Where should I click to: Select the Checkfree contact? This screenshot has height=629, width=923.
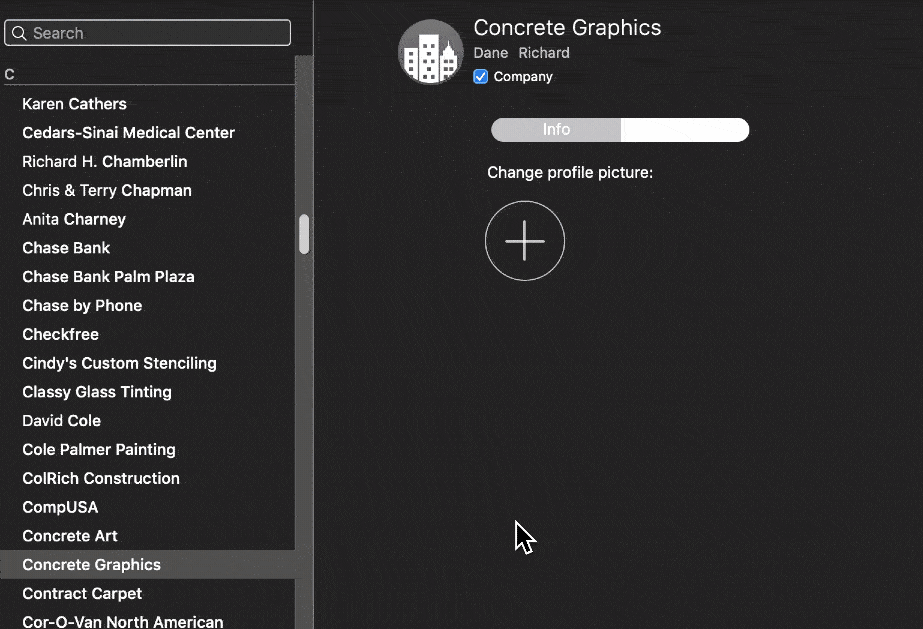click(147, 334)
